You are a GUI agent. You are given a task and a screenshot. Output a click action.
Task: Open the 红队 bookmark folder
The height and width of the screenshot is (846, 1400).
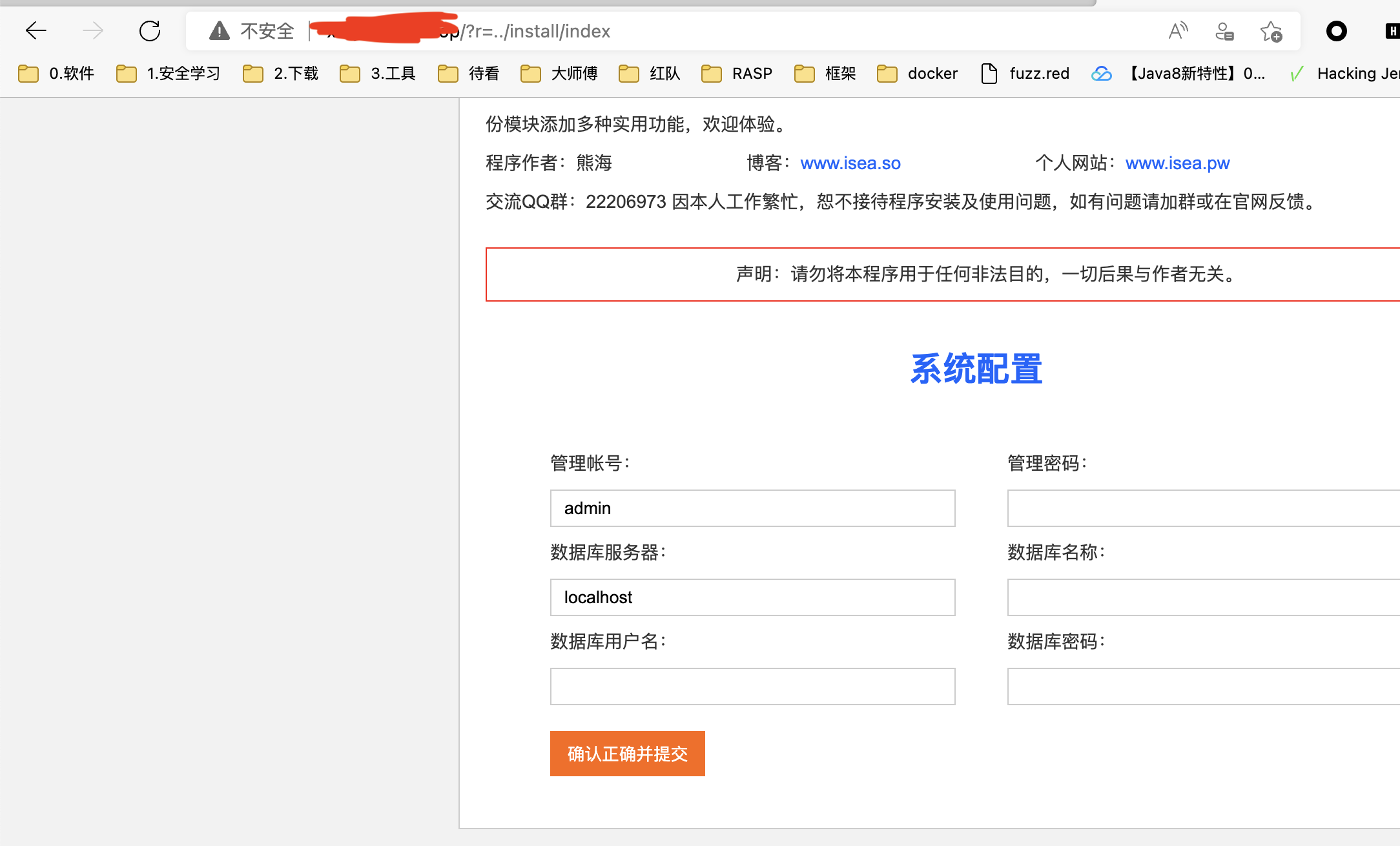[x=650, y=74]
